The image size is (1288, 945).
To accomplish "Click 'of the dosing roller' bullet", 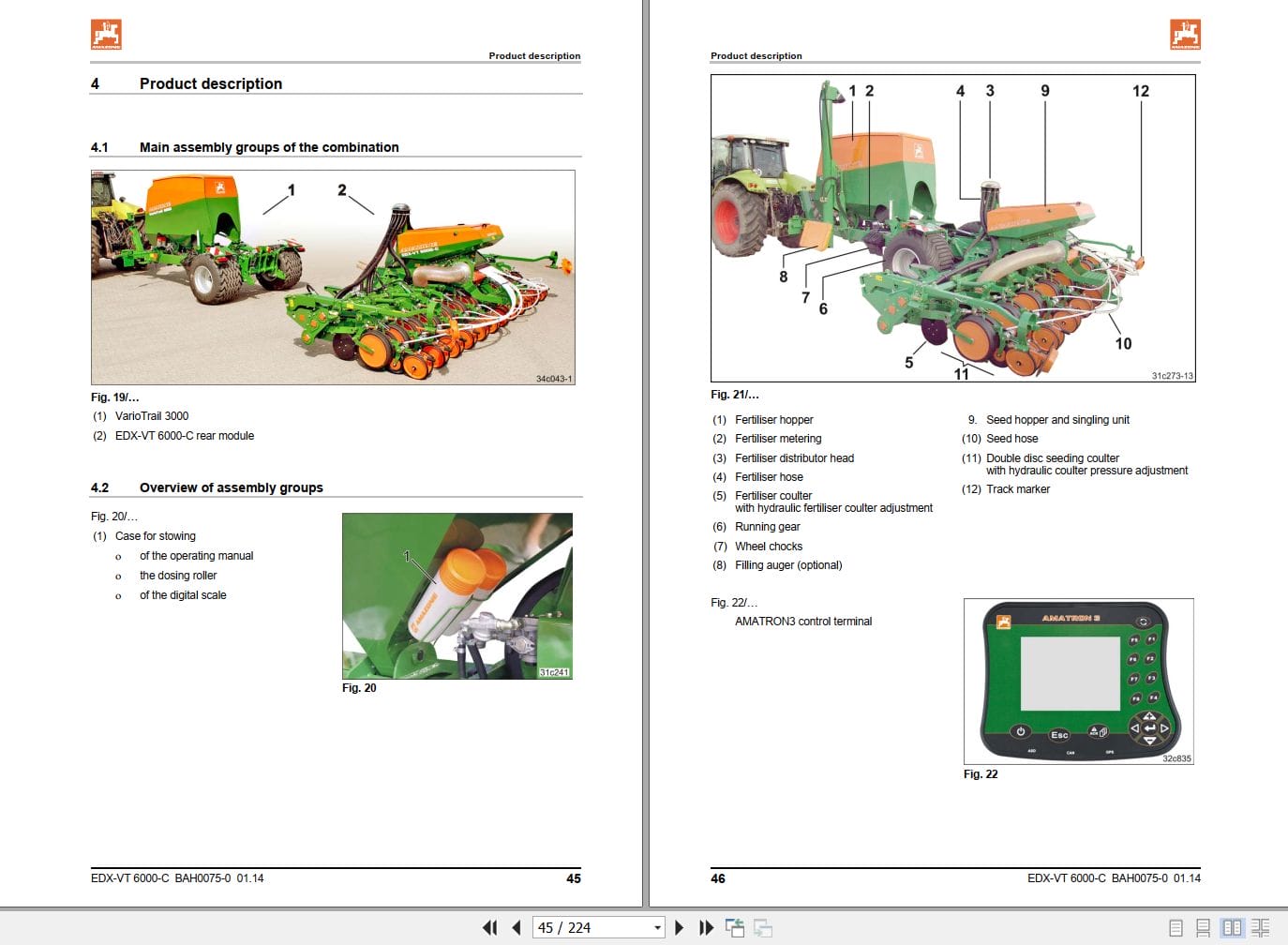I will pos(178,576).
